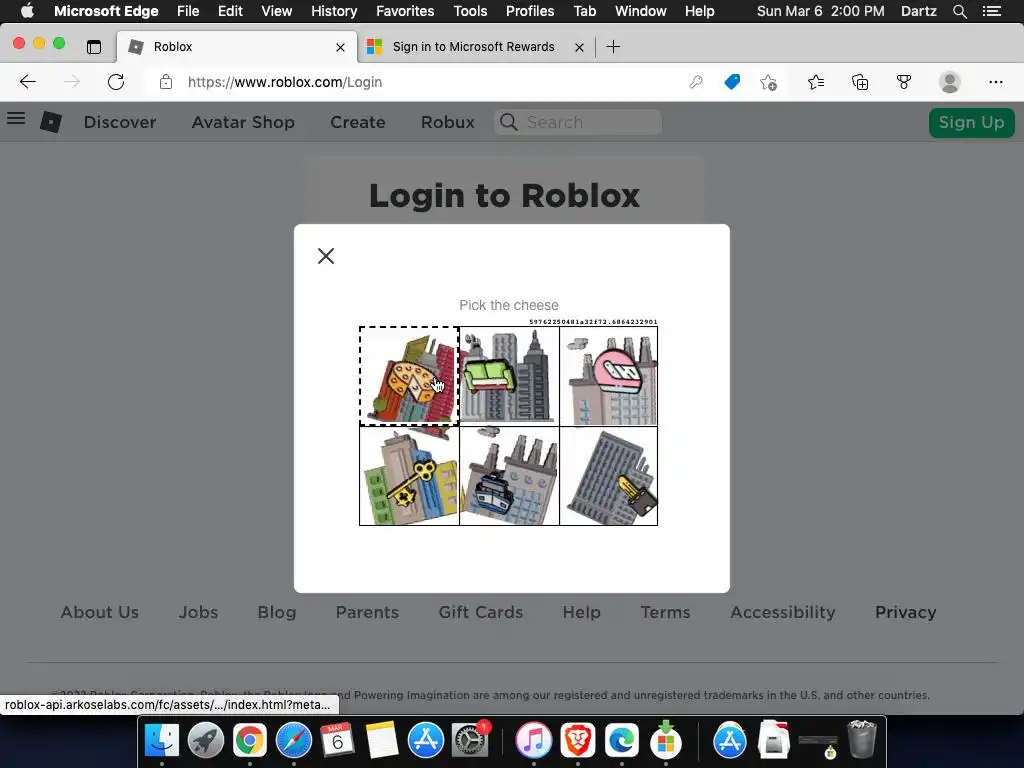Open the Discover link
This screenshot has width=1024, height=768.
tap(120, 122)
